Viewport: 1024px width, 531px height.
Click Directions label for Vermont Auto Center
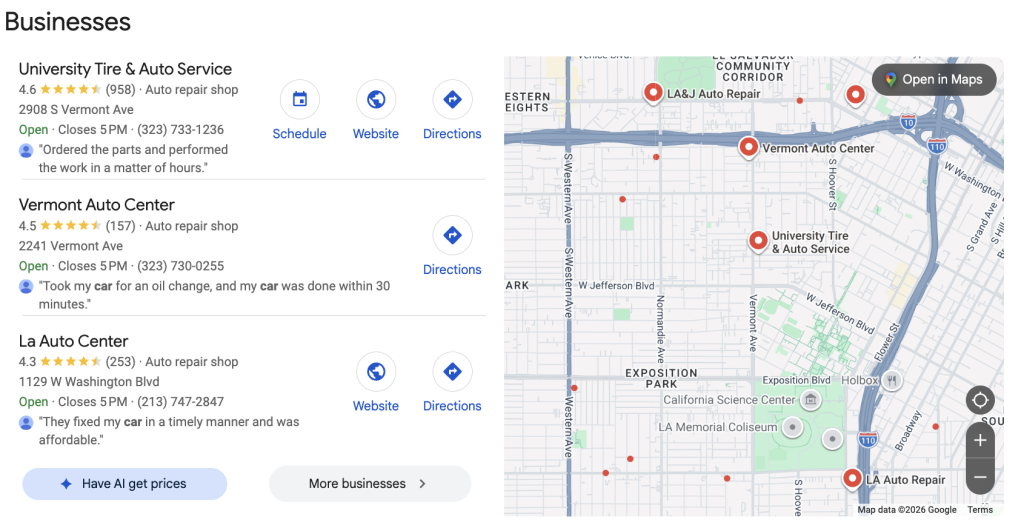coord(452,270)
